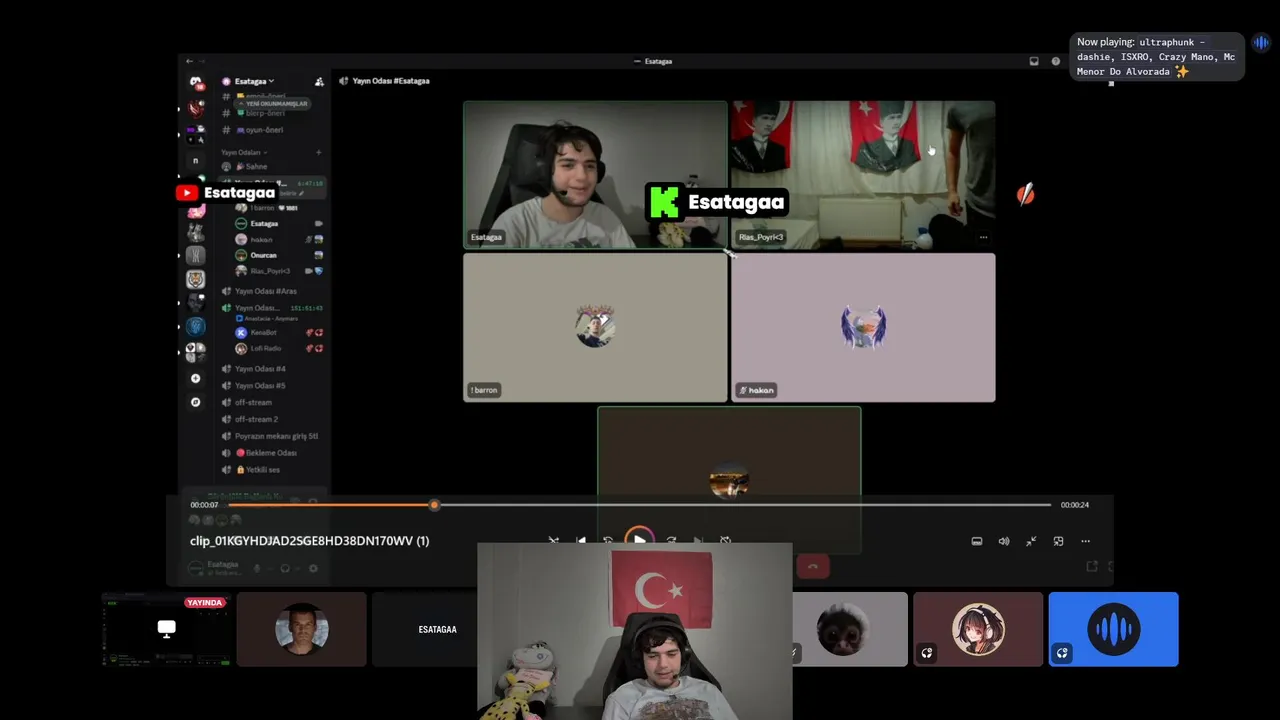The height and width of the screenshot is (720, 1280).
Task: Click Rias_Poyri<3 webcam video tile
Action: (863, 174)
